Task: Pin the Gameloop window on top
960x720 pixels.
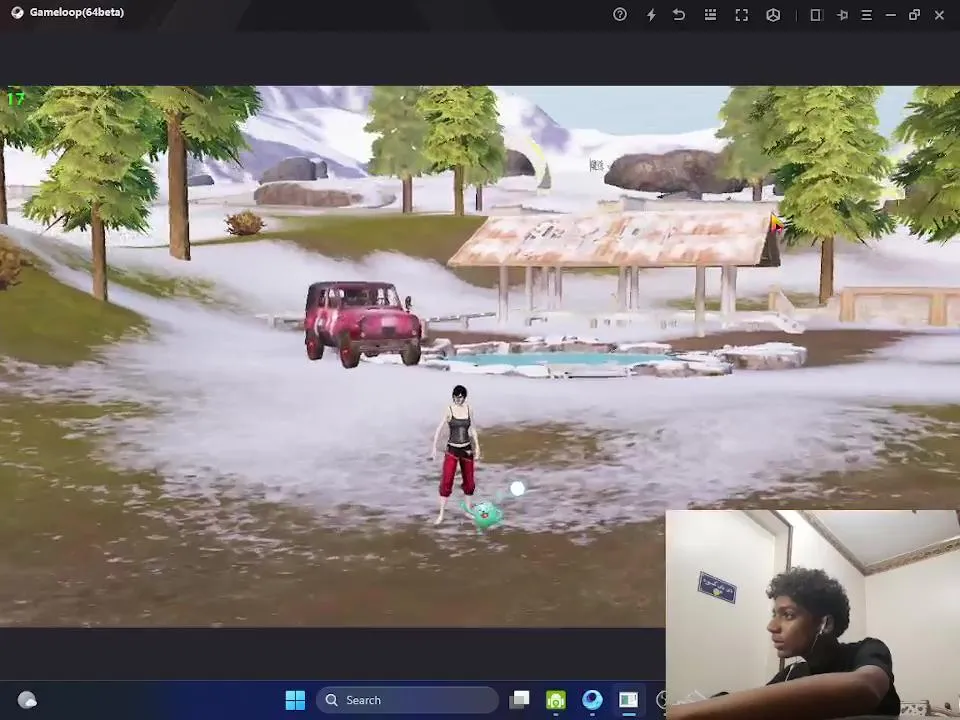Action: tap(842, 15)
